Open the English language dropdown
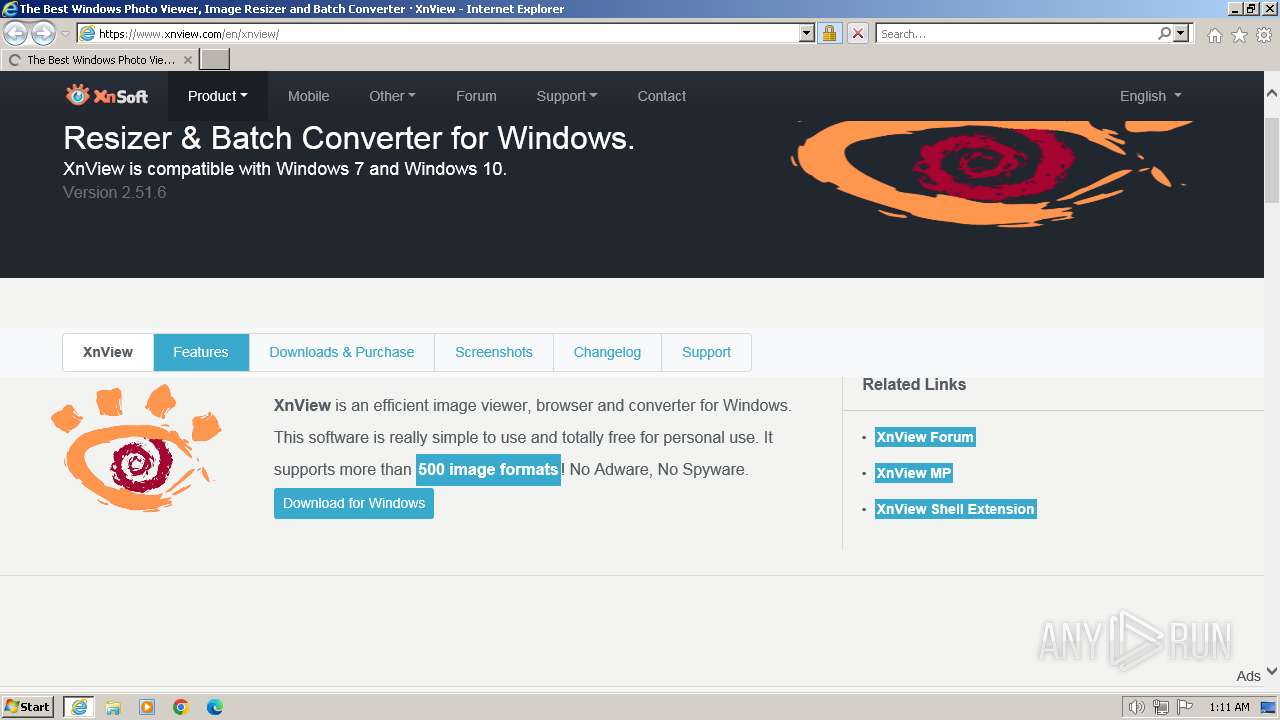 pyautogui.click(x=1151, y=96)
